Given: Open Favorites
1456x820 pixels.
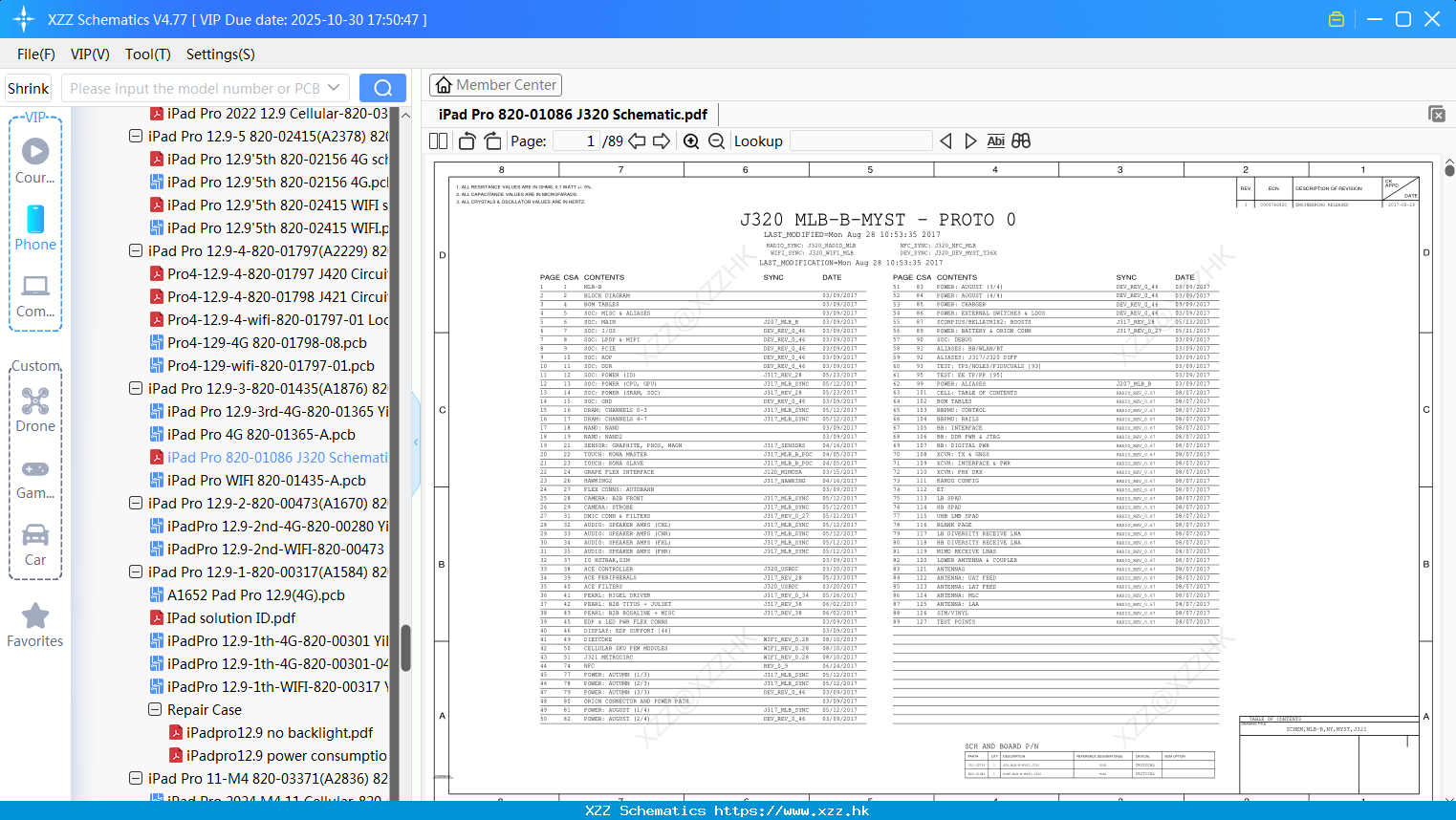Looking at the screenshot, I should (x=35, y=626).
